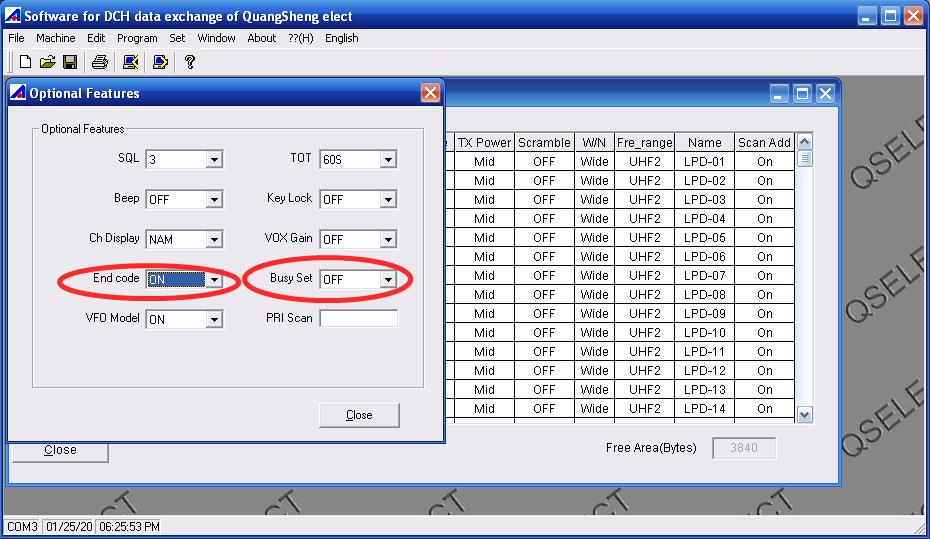Click the 06:25:53 PM time in status bar
This screenshot has height=539, width=930.
pyautogui.click(x=129, y=527)
